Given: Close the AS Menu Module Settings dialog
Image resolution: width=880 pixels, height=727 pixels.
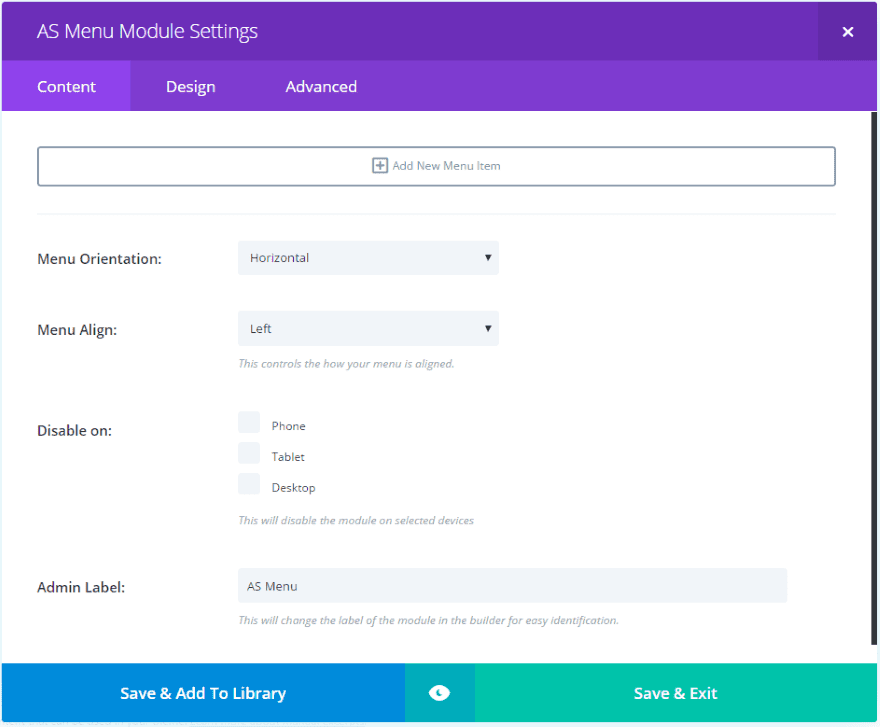Looking at the screenshot, I should [x=847, y=32].
